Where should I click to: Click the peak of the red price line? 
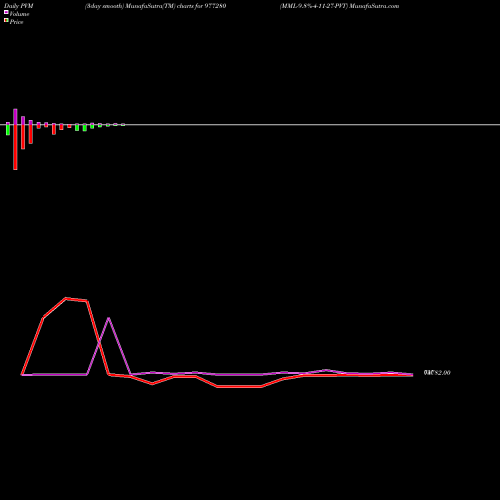pos(66,298)
